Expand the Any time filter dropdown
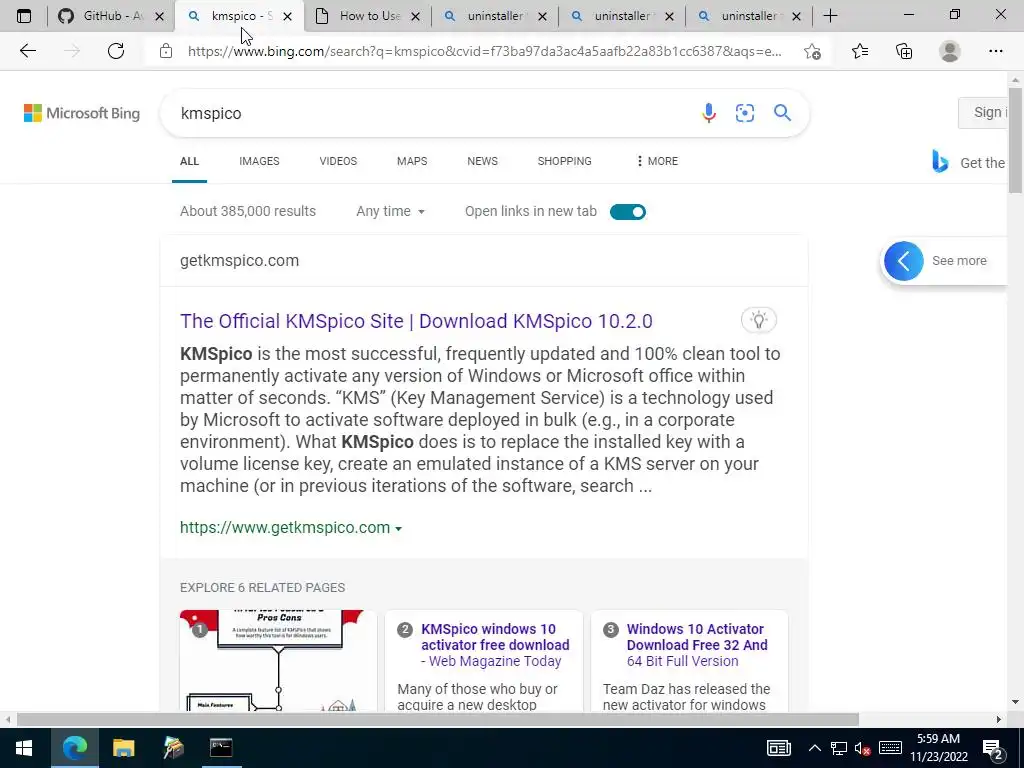This screenshot has width=1024, height=768. [x=391, y=211]
